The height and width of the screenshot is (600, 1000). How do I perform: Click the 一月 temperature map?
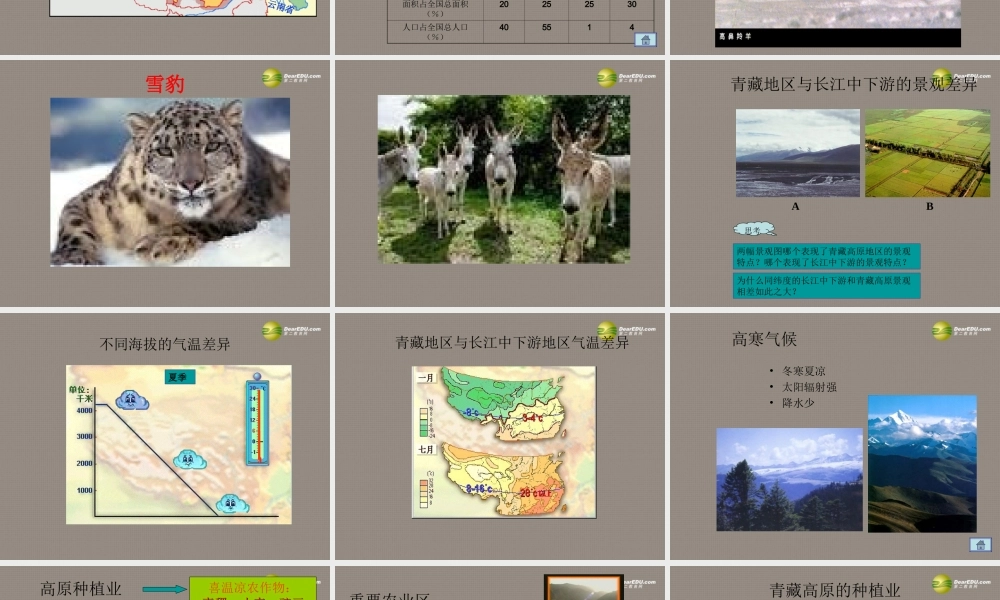[x=504, y=404]
